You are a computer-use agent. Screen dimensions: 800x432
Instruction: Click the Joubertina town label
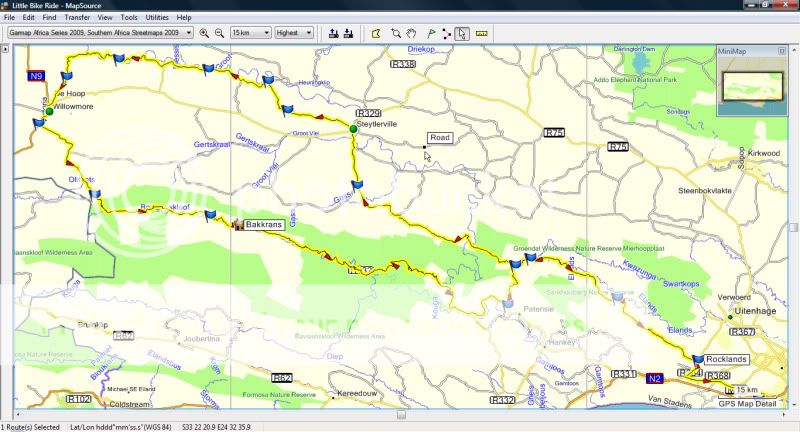(201, 339)
